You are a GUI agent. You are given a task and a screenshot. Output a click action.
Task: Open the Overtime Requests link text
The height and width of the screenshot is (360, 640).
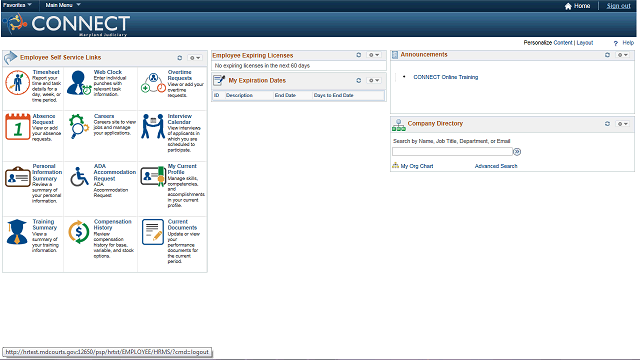(x=180, y=75)
